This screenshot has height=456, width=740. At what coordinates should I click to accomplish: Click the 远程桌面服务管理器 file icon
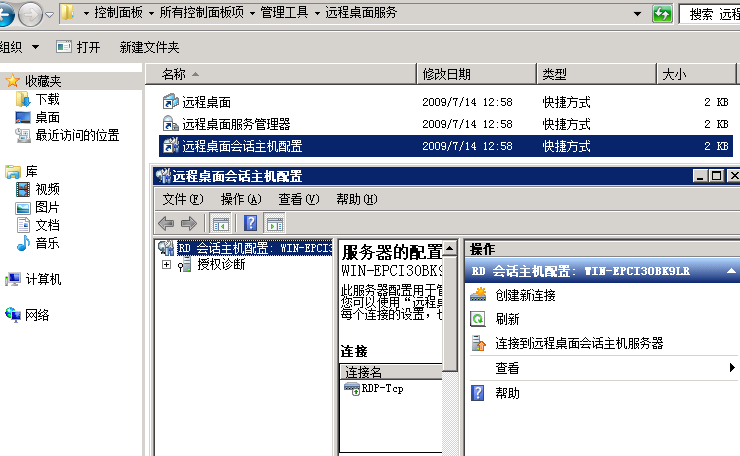point(170,124)
